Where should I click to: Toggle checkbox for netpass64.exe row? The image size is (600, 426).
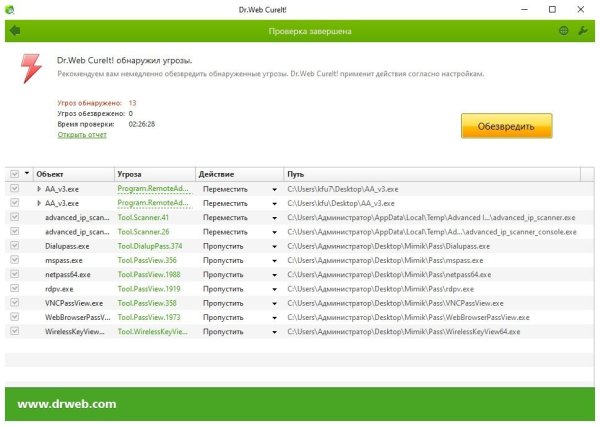[15, 274]
